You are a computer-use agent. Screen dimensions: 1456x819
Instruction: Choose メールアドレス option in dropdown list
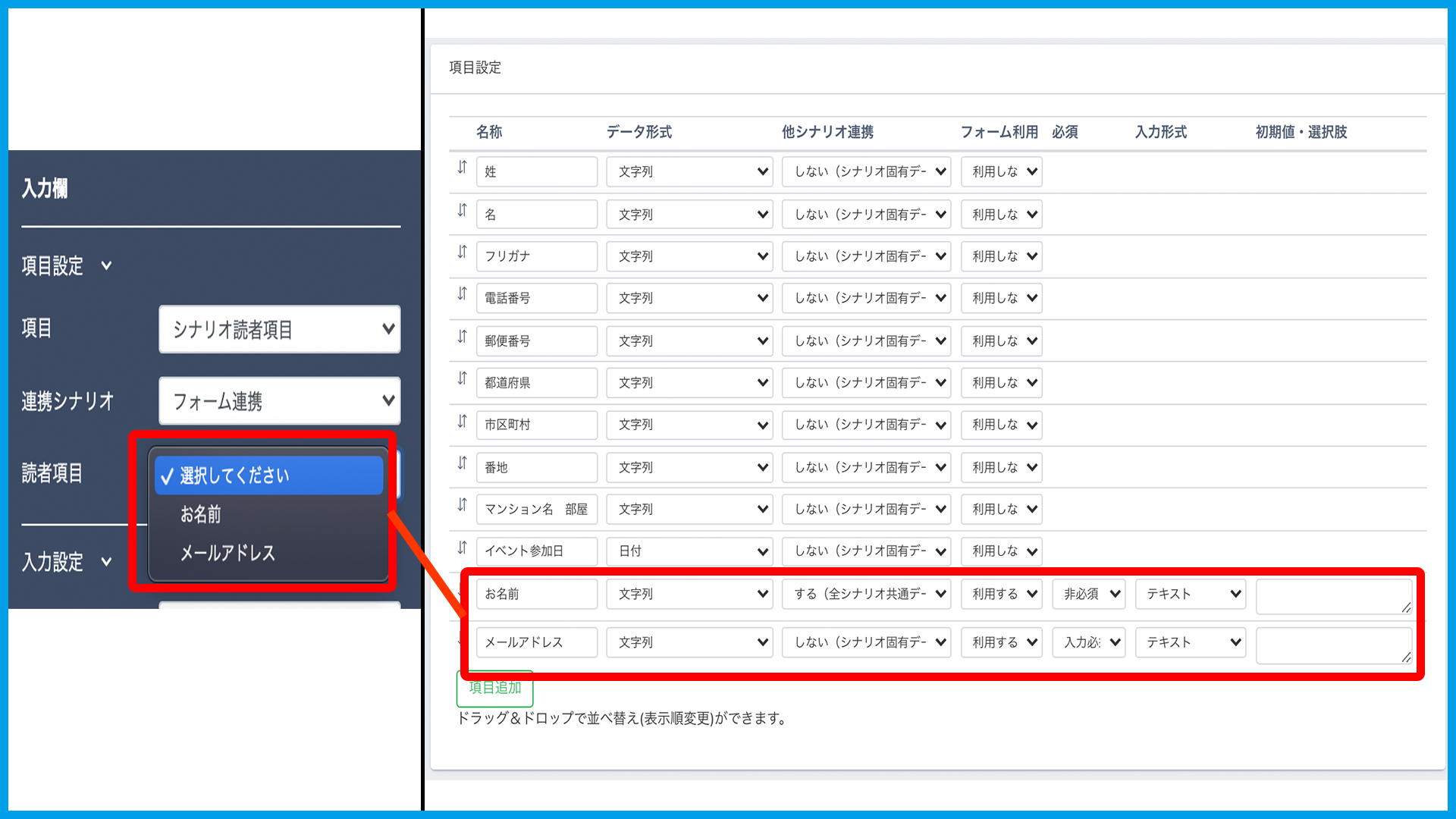tap(227, 553)
